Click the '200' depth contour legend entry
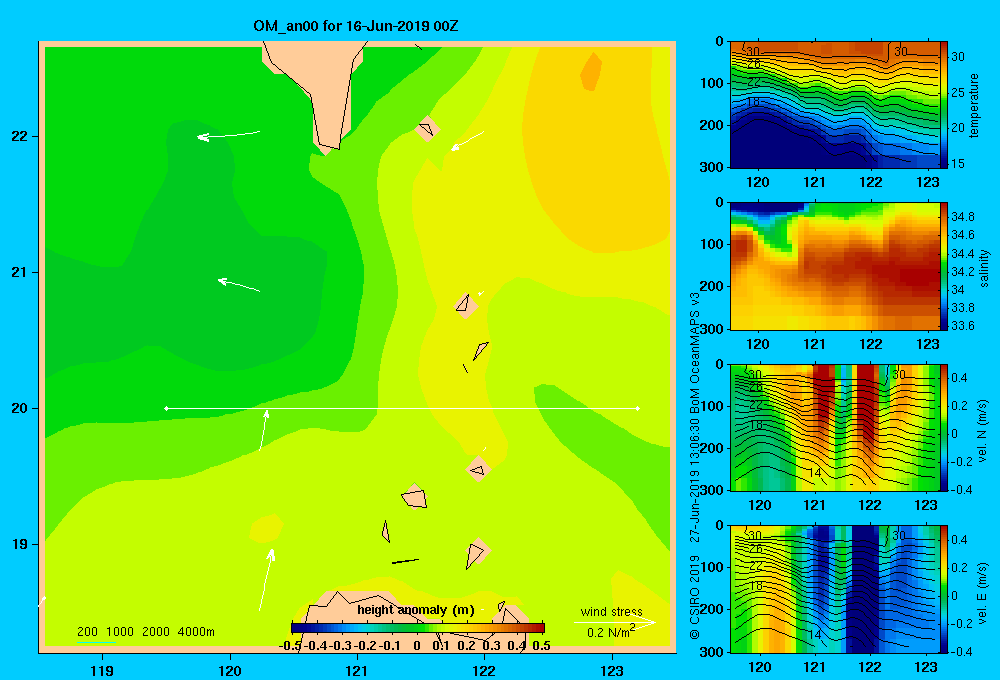This screenshot has height=680, width=1000. pos(87,632)
